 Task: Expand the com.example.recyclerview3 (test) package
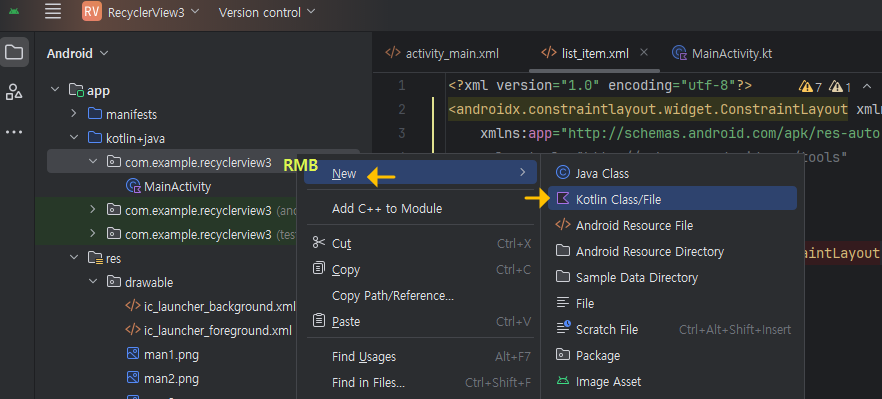coord(93,234)
